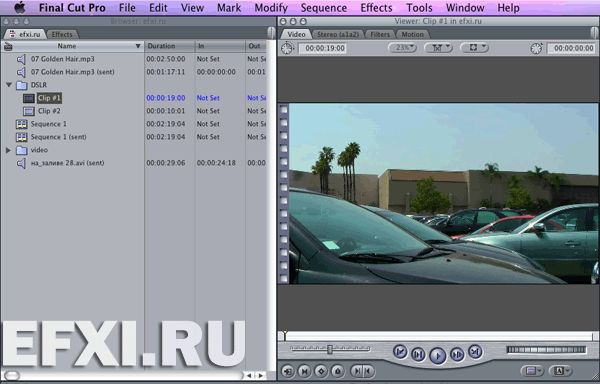Open the playhead sync pop-up menu

(x=438, y=48)
